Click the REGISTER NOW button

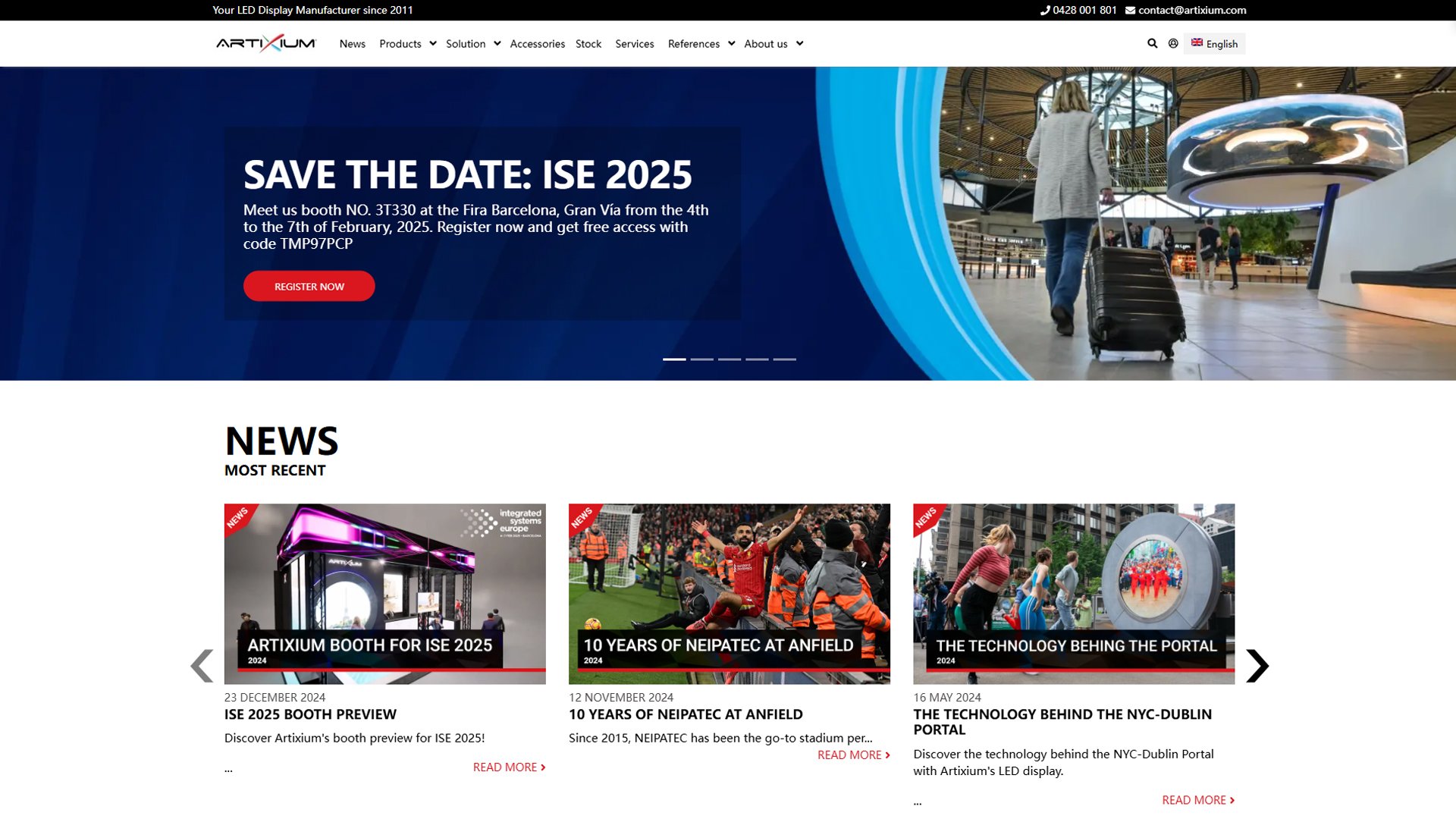coord(309,286)
